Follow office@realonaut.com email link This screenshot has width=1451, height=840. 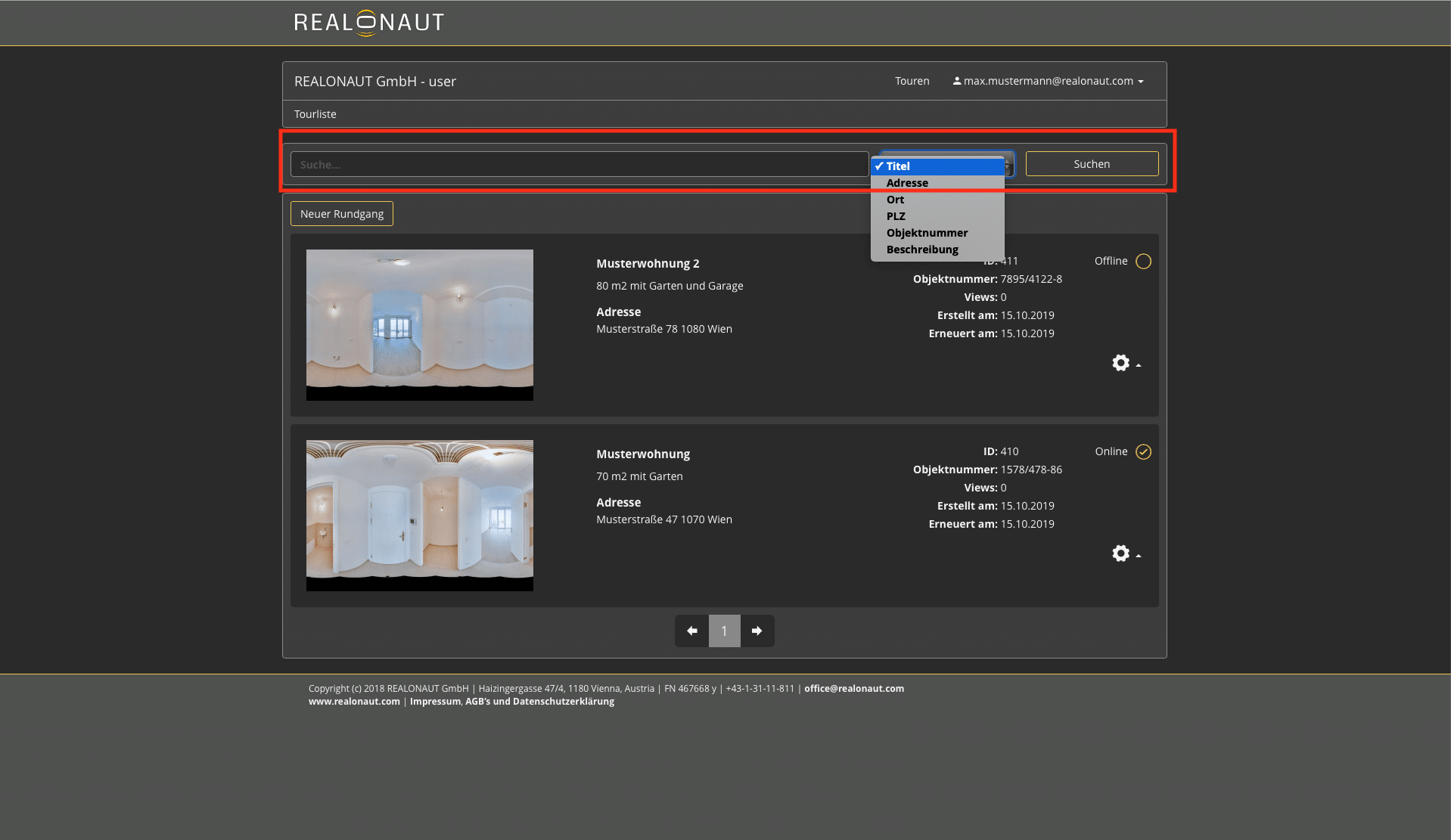click(853, 689)
